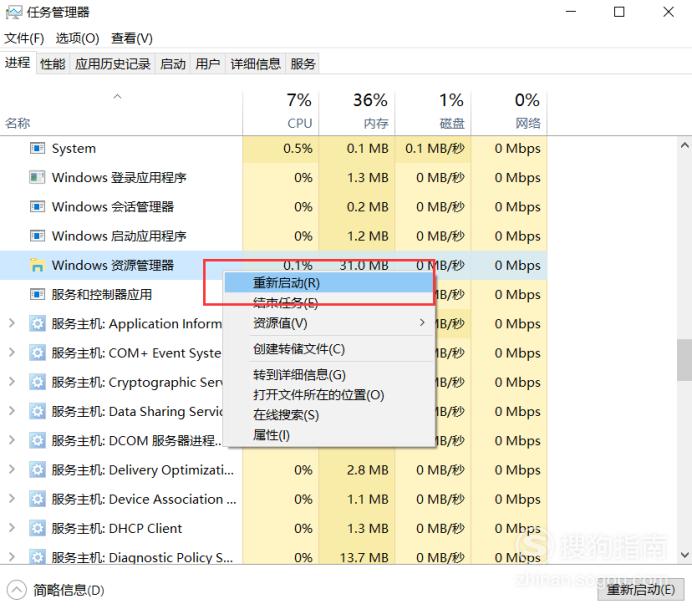
Task: Expand the 服务主机: Diagnostic Policy row
Action: click(12, 557)
